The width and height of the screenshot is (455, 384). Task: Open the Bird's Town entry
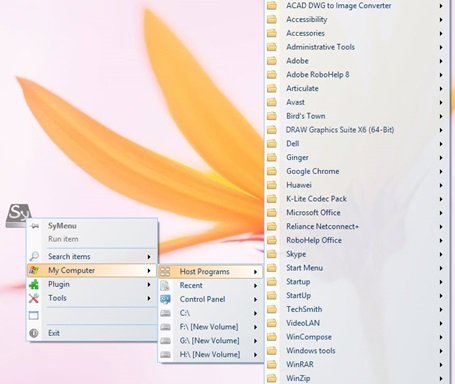356,116
